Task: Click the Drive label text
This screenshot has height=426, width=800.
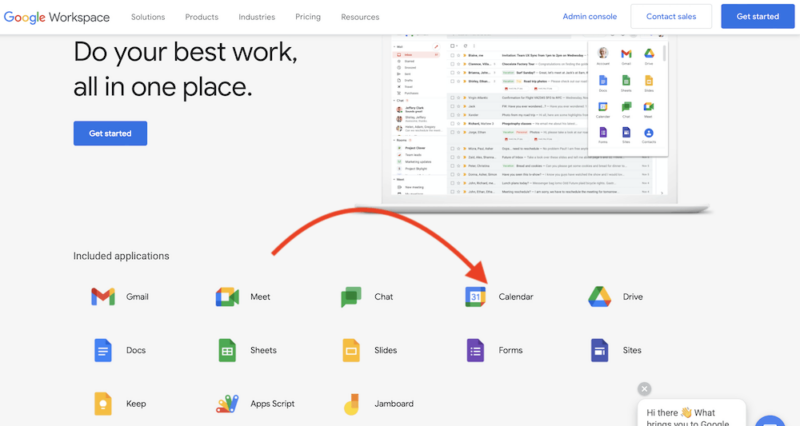Action: coord(633,296)
